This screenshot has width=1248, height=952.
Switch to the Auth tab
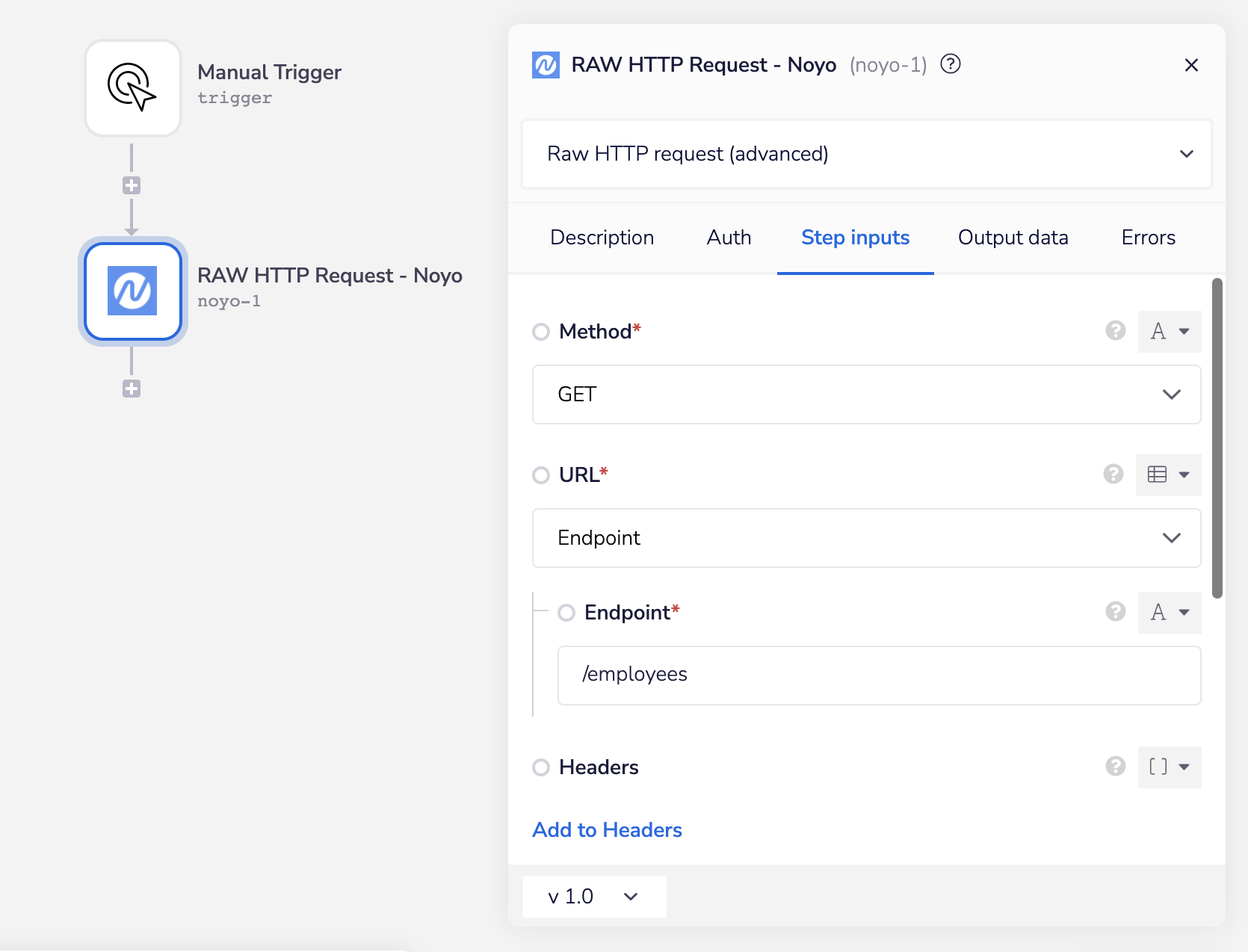728,238
